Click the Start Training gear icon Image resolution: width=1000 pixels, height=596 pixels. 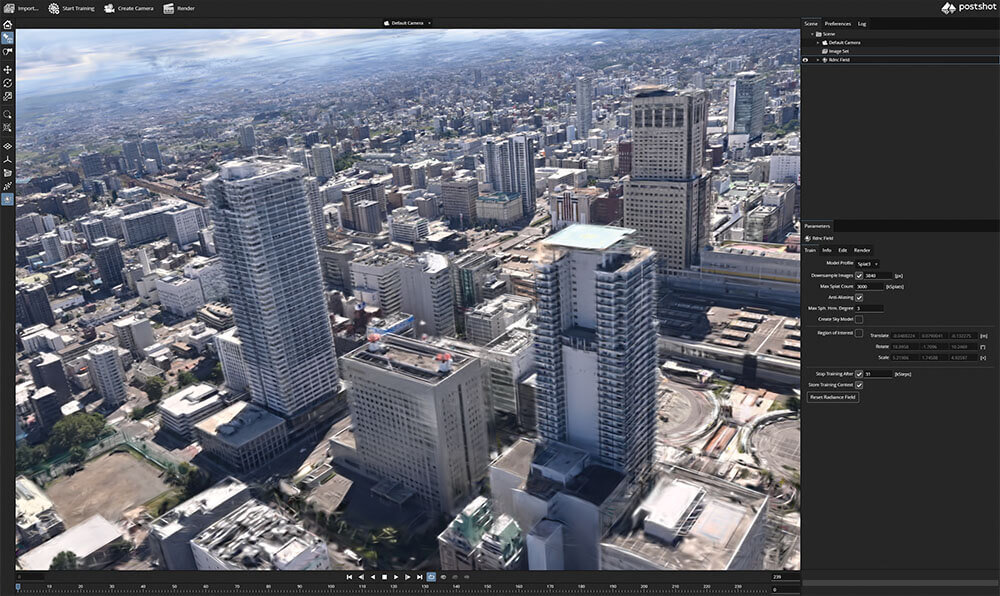(54, 8)
